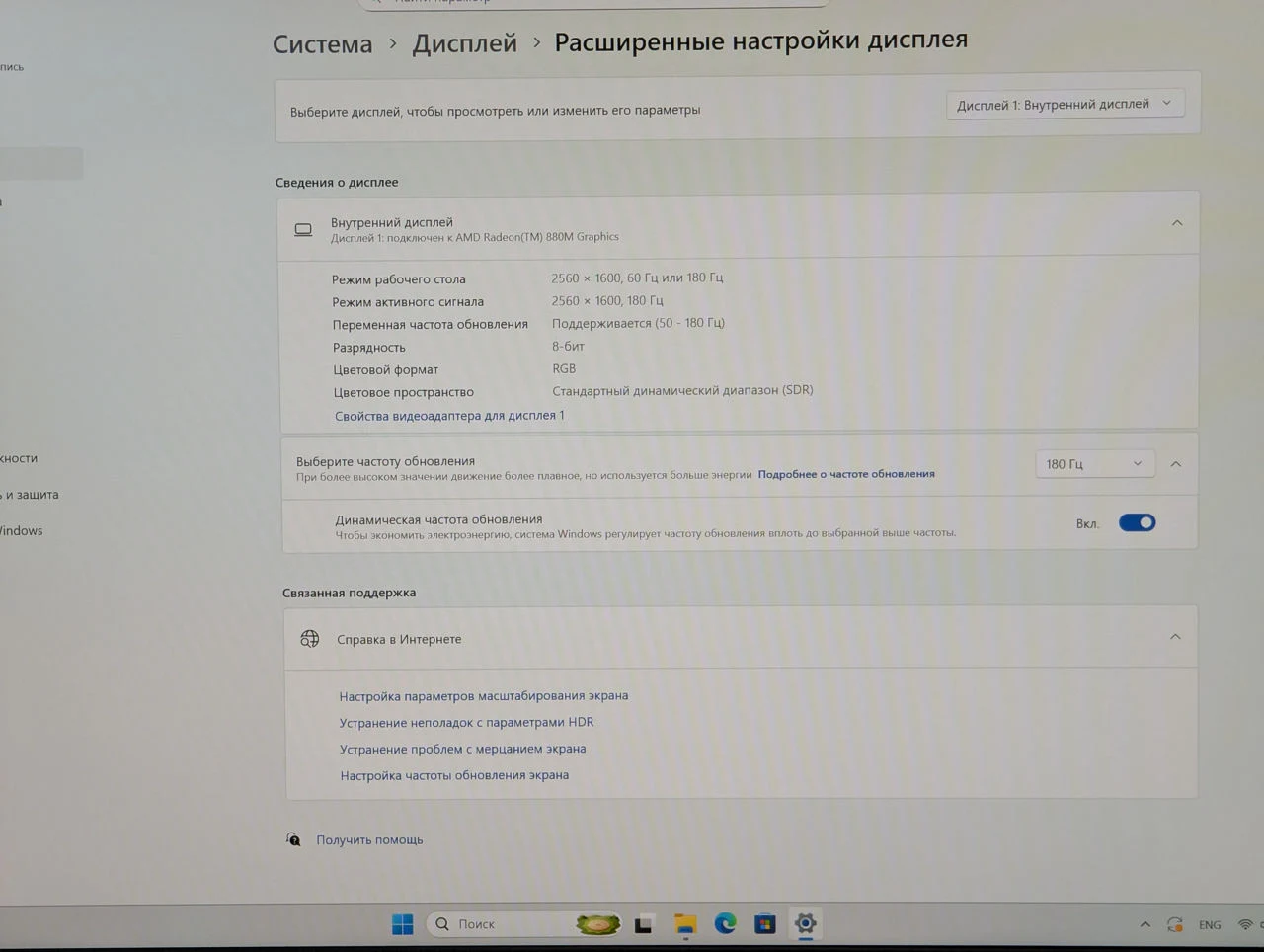
Task: Open Свойства видеоадаптера для дисплея 1
Action: [x=449, y=416]
